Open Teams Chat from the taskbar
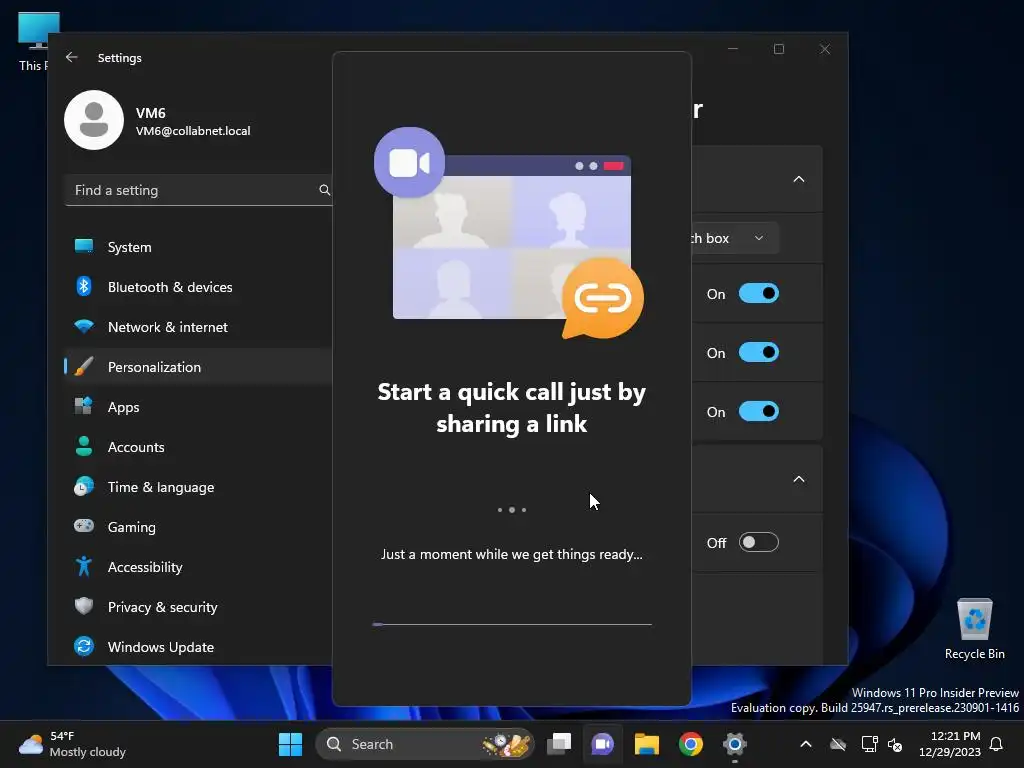1024x768 pixels. tap(602, 744)
